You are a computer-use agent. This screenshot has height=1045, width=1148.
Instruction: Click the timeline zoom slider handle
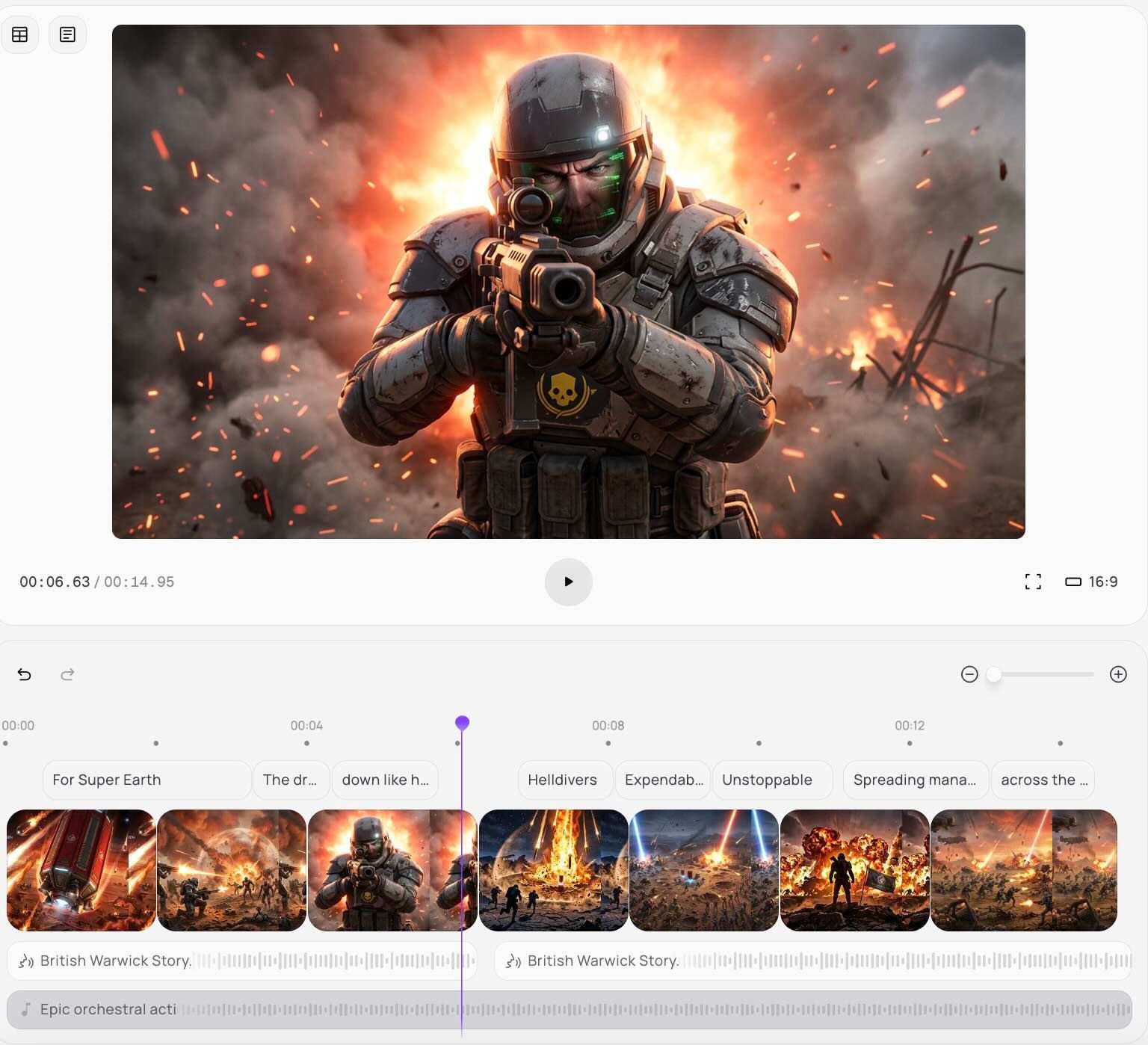click(993, 674)
